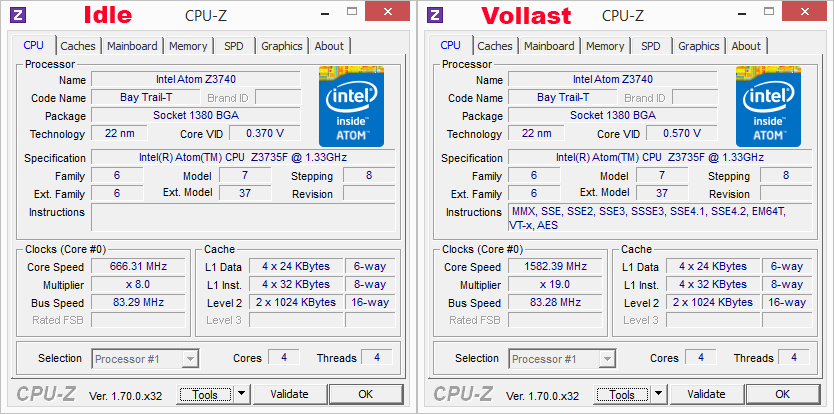
Task: Click Core Speed value 1582.39 MHz
Action: coord(555,267)
